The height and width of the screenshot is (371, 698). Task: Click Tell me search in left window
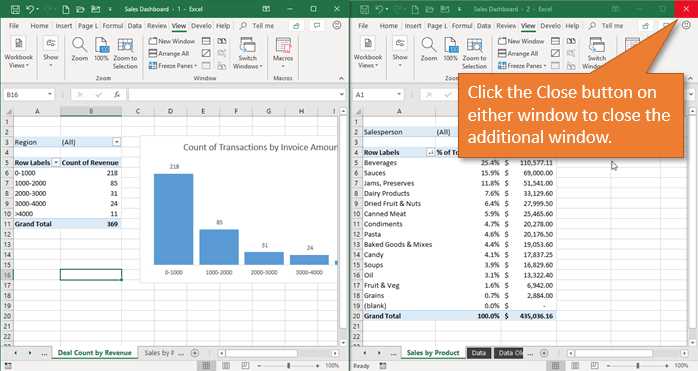[257, 26]
